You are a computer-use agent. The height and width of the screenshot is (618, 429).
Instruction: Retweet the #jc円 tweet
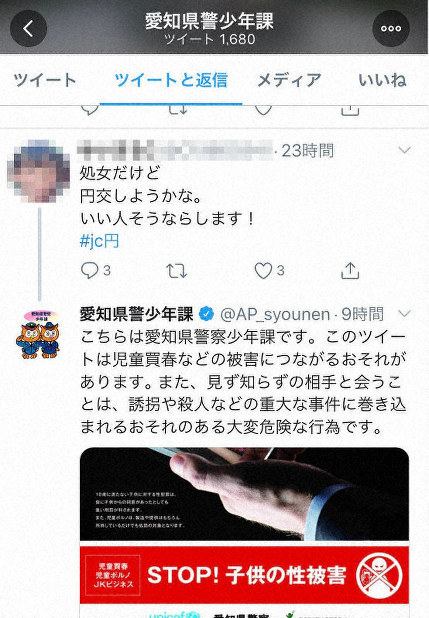[x=176, y=271]
